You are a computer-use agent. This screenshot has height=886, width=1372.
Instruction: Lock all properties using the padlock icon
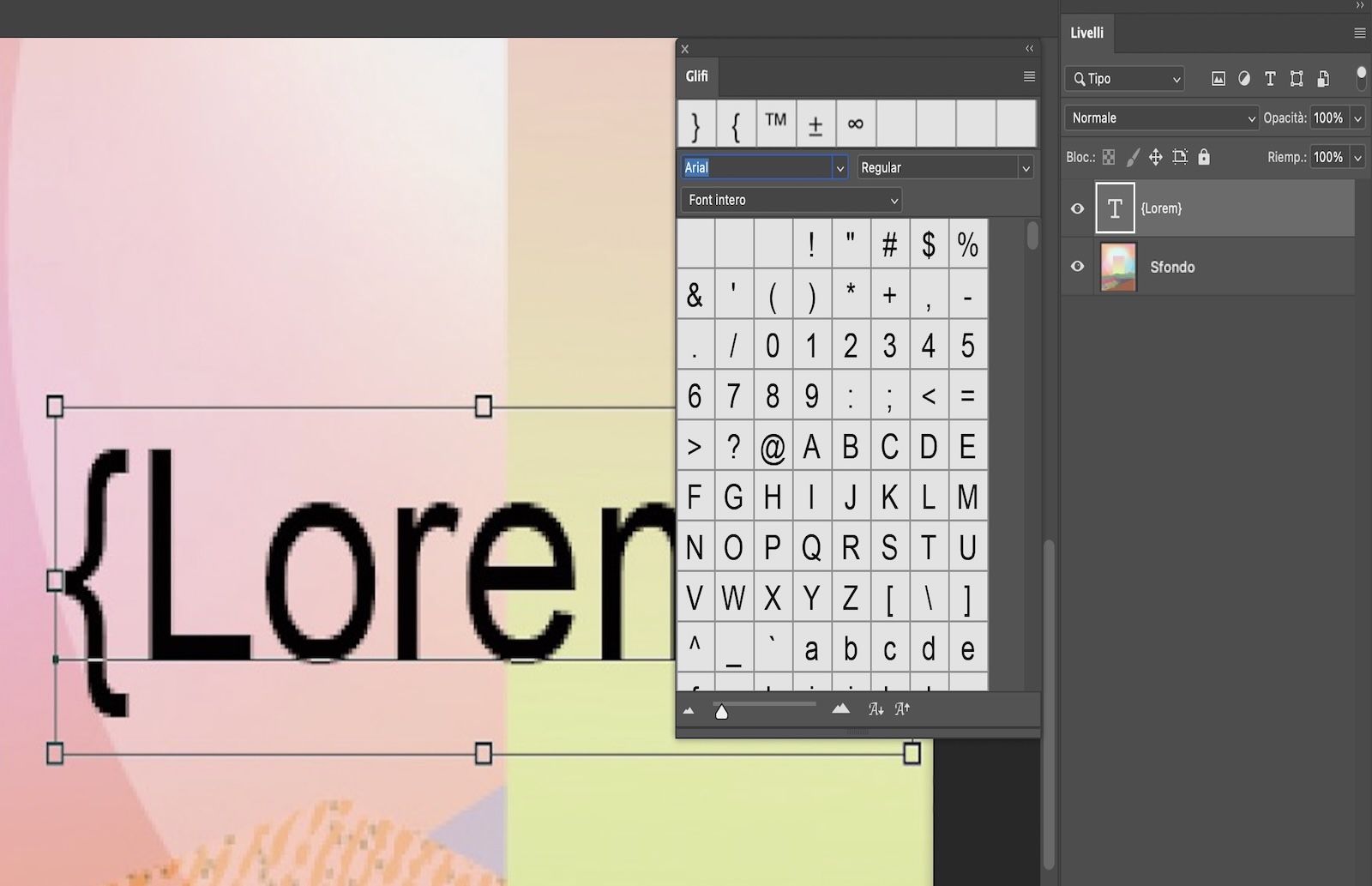(1205, 157)
